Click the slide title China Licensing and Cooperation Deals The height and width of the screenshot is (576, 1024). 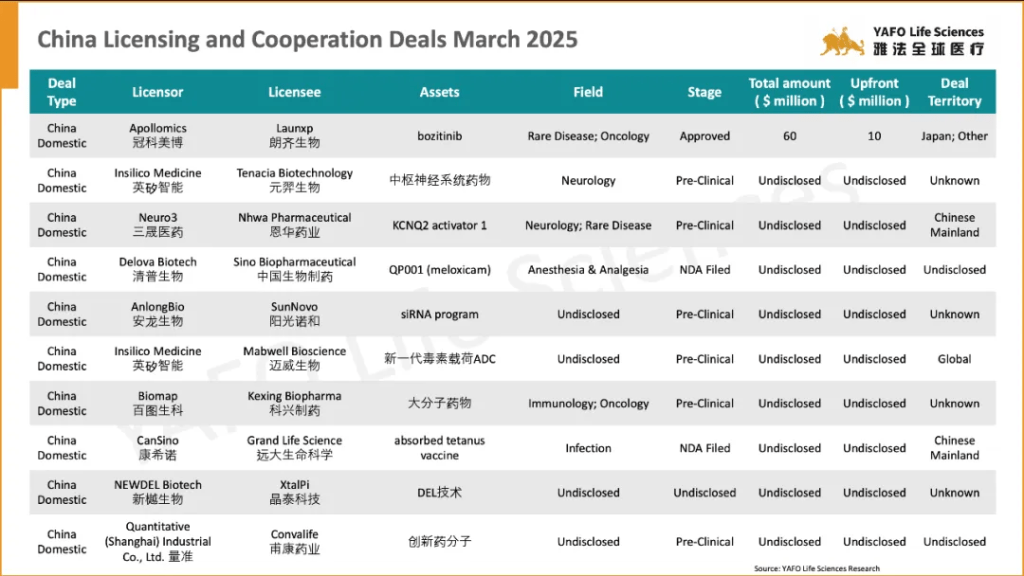pyautogui.click(x=307, y=39)
